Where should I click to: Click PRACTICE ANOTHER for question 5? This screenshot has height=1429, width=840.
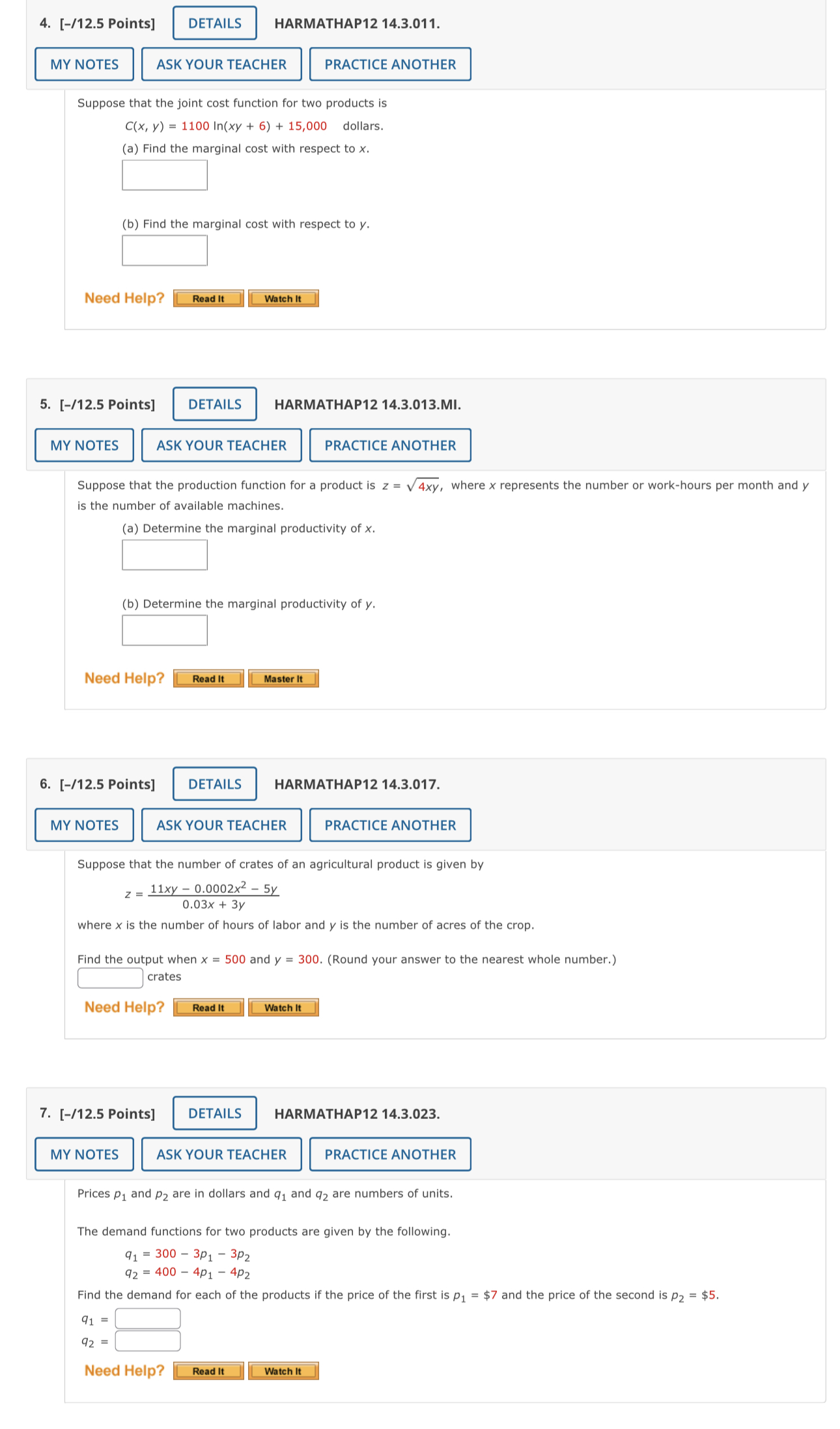click(389, 445)
